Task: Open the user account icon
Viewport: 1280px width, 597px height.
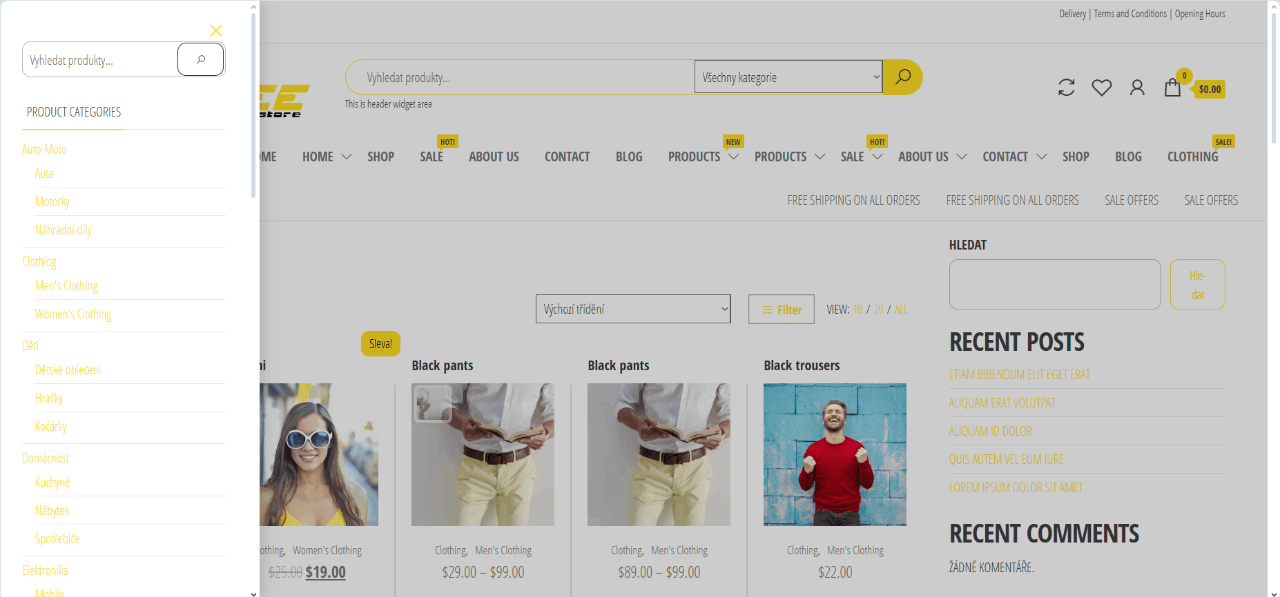Action: pyautogui.click(x=1136, y=88)
